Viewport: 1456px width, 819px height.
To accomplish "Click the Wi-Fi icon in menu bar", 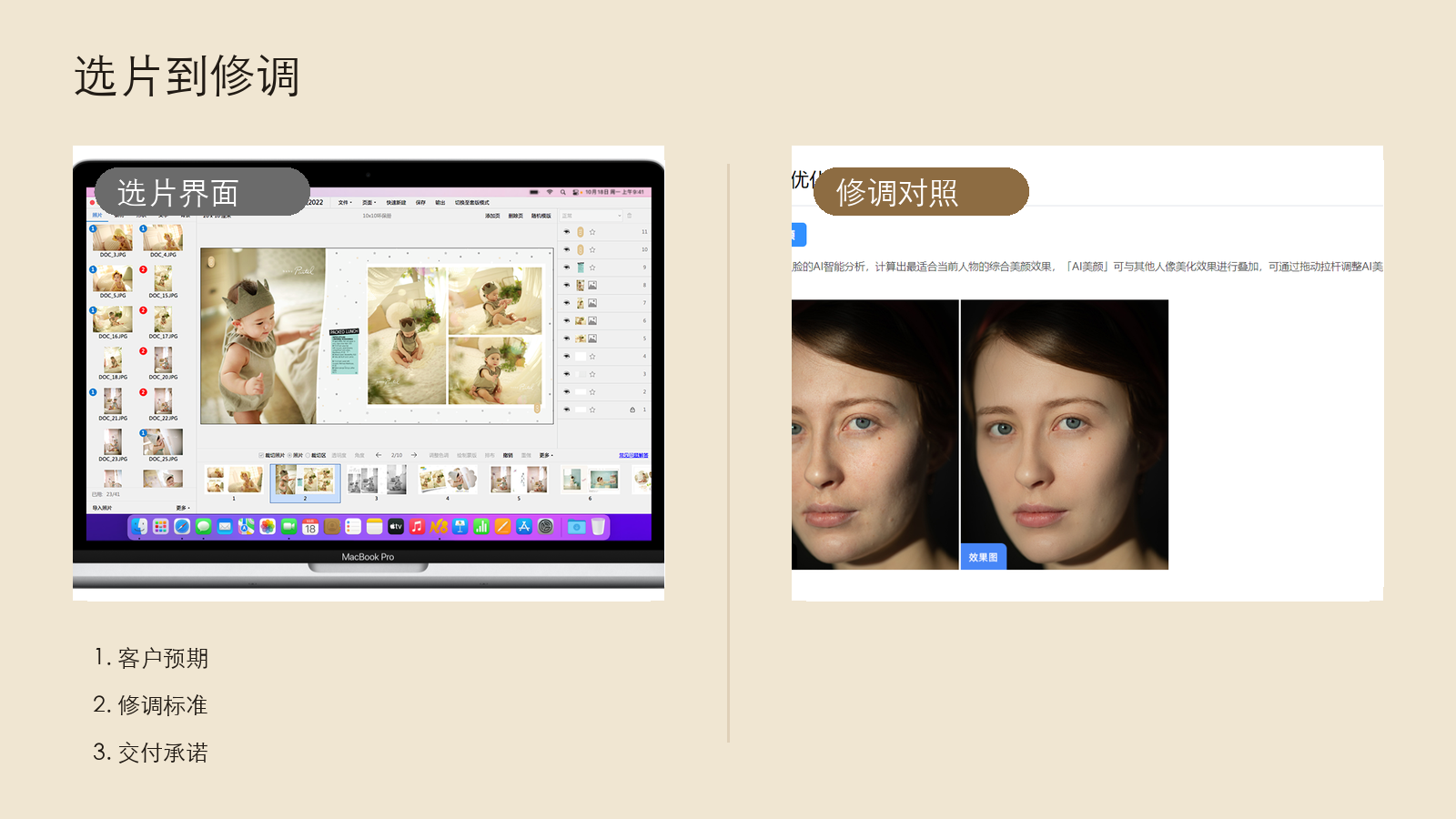I will [x=550, y=192].
